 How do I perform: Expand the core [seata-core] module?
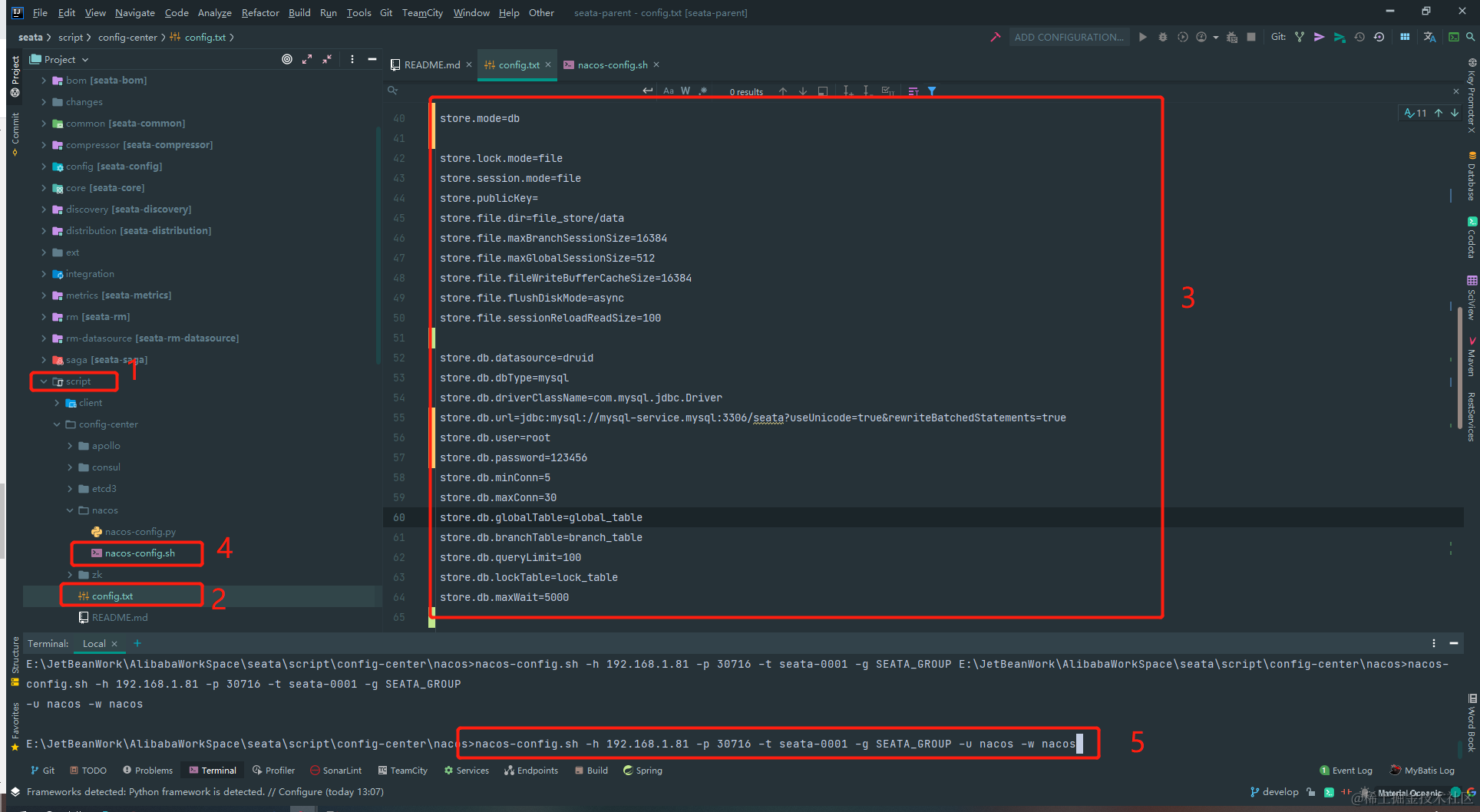click(x=44, y=187)
